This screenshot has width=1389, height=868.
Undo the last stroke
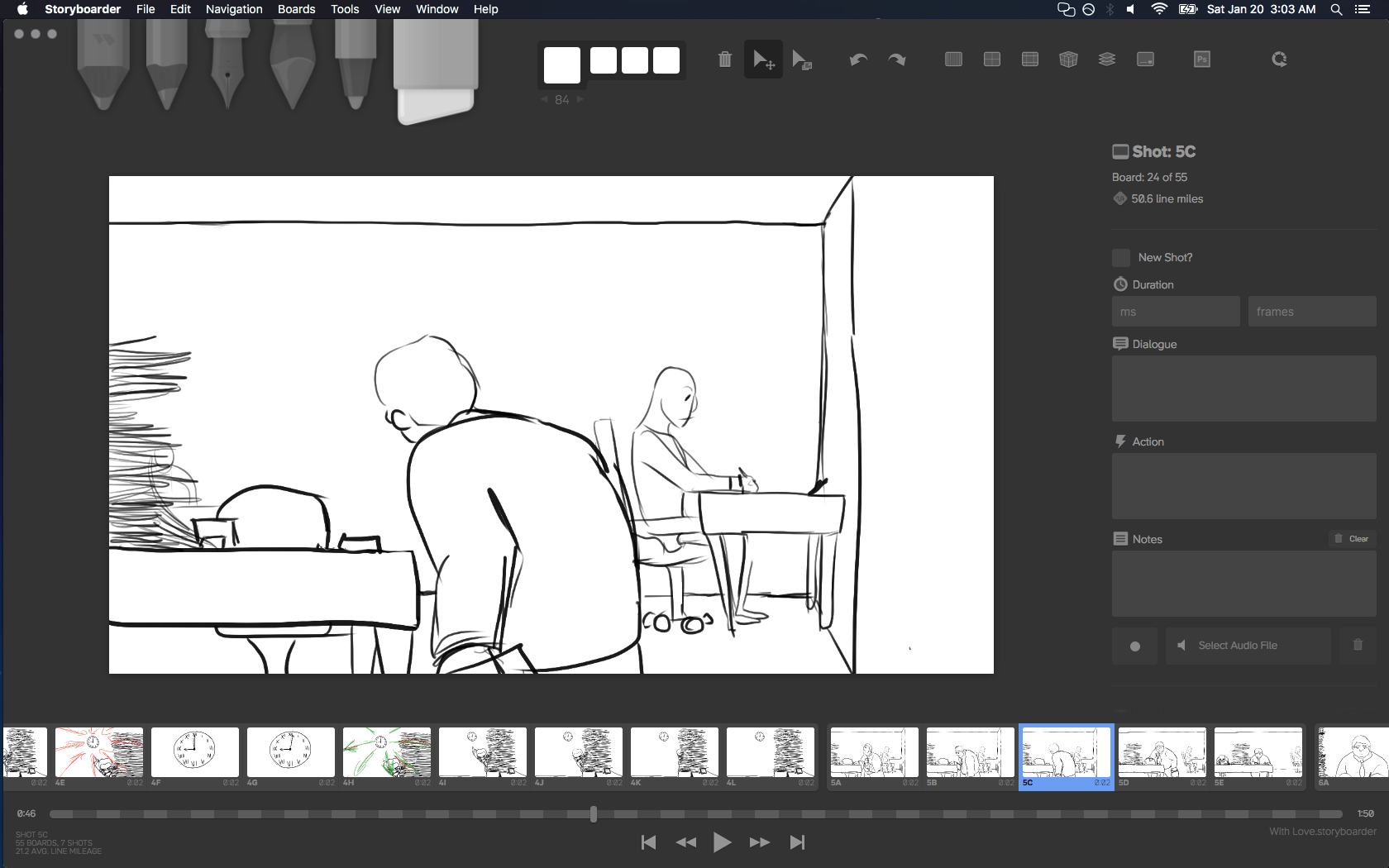point(858,60)
